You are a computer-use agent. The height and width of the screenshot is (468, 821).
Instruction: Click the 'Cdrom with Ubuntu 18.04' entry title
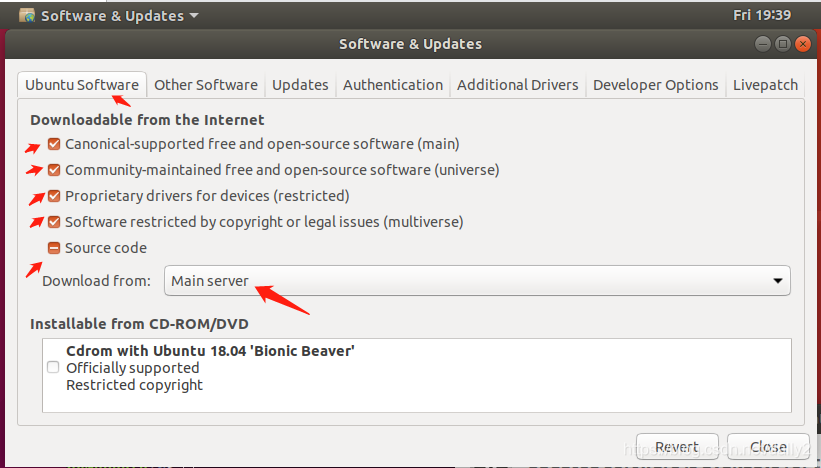(x=210, y=351)
